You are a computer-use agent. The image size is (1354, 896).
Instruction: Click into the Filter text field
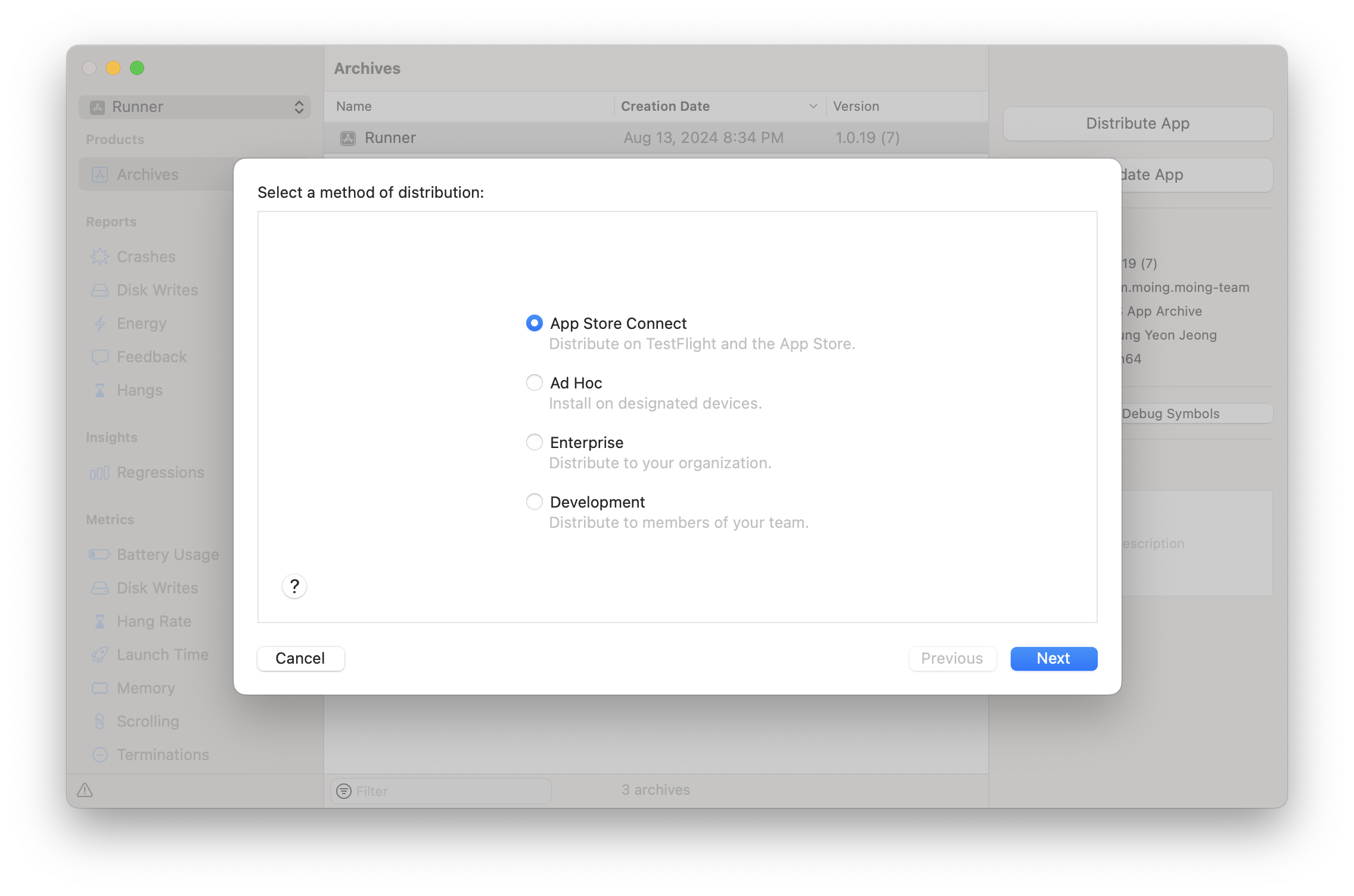pyautogui.click(x=441, y=791)
